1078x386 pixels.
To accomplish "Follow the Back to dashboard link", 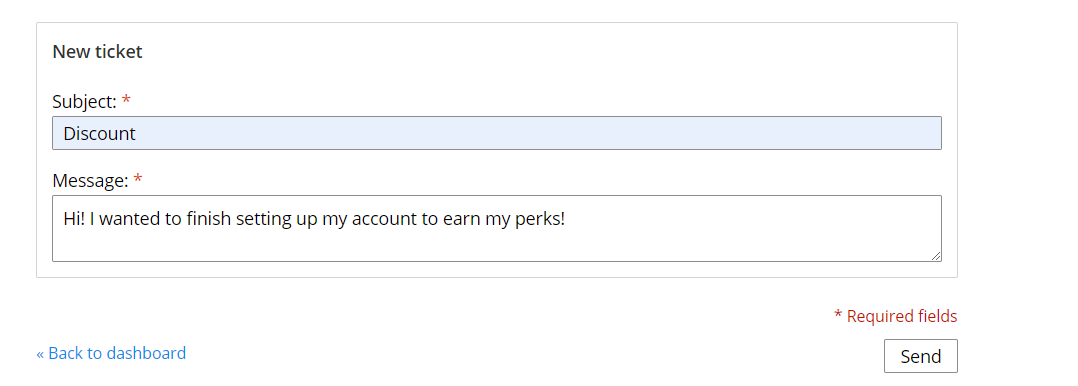I will pos(111,353).
